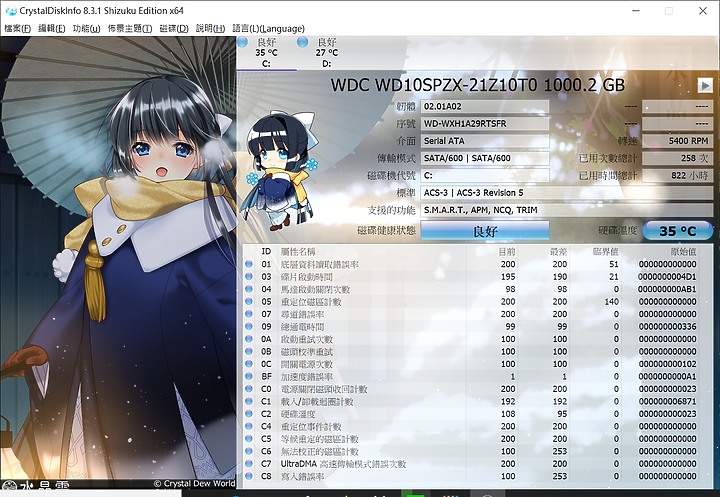This screenshot has width=720, height=497.
Task: Select the D: drive tab at 27 °C
Action: [x=326, y=53]
